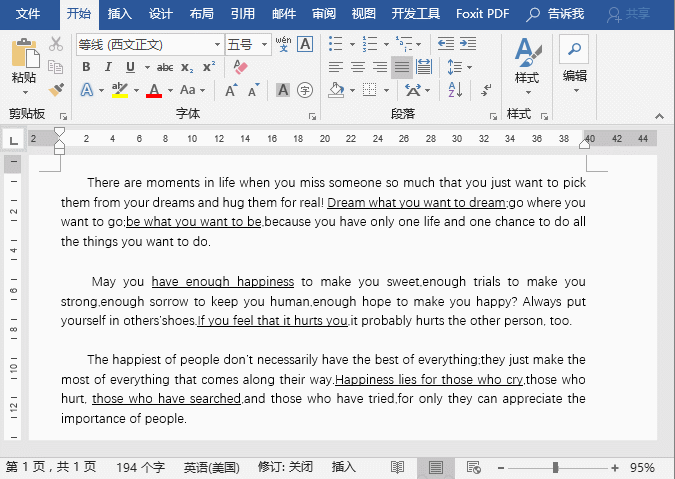The width and height of the screenshot is (675, 479).
Task: Switch to the 布局 tab
Action: pyautogui.click(x=201, y=14)
